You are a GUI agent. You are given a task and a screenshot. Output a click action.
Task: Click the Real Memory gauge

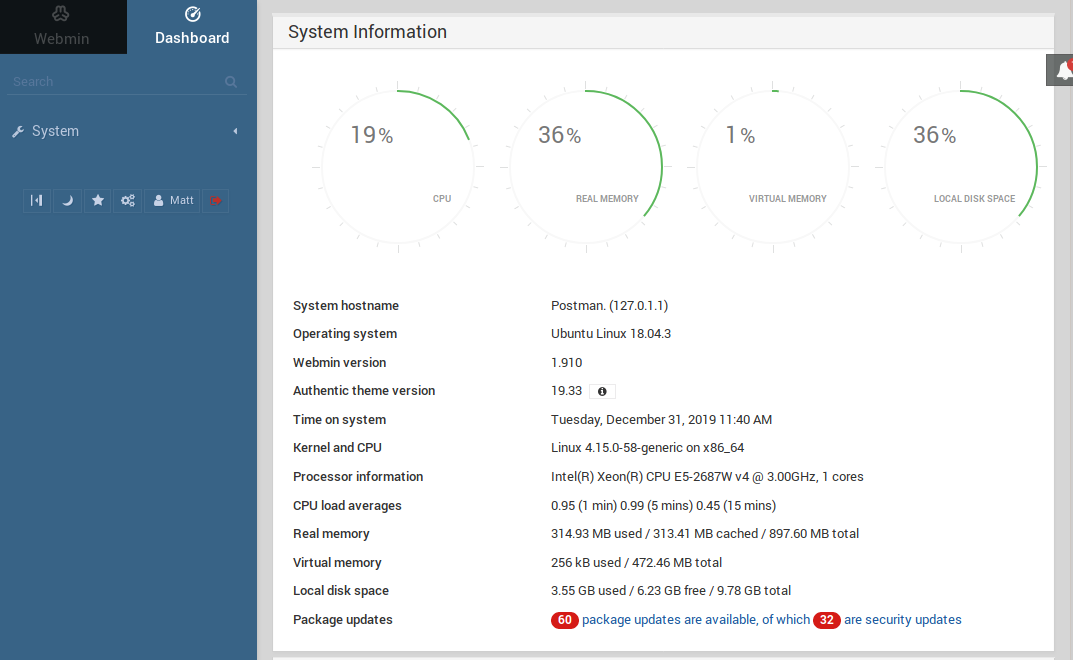585,166
